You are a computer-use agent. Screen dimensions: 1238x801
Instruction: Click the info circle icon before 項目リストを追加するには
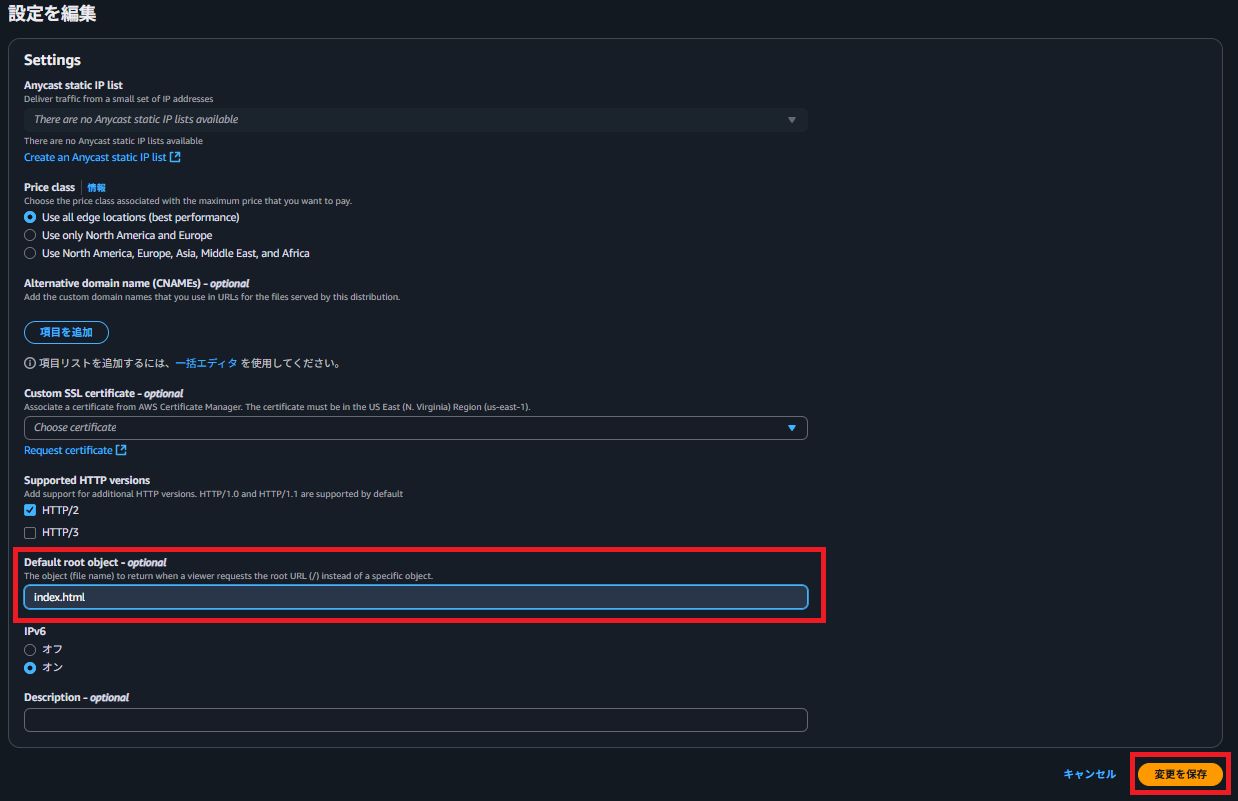click(x=29, y=363)
